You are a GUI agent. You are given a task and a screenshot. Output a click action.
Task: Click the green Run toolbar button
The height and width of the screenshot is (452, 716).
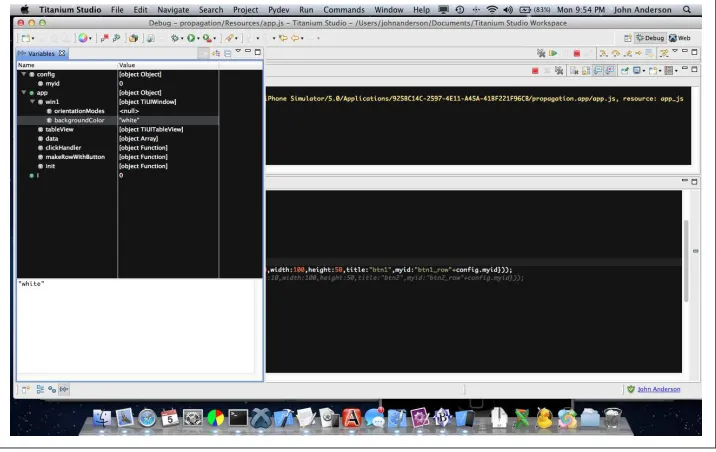(191, 38)
